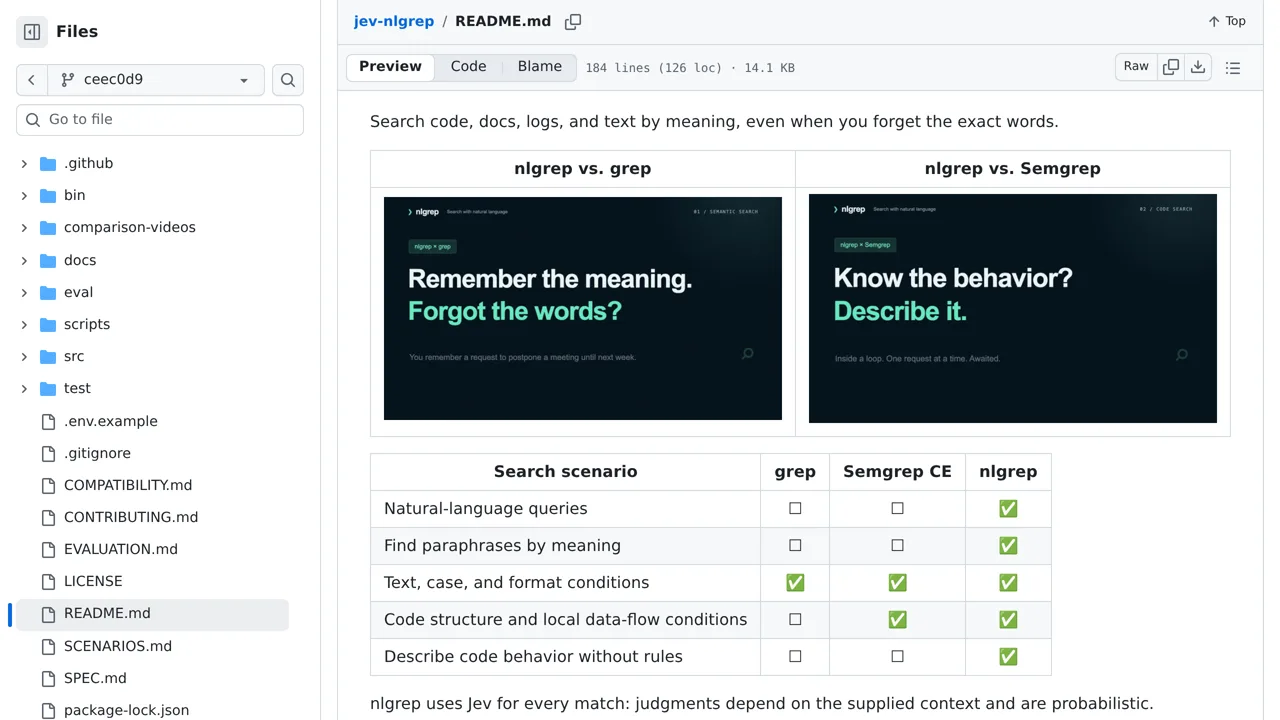The height and width of the screenshot is (720, 1280).
Task: Open the CONTRIBUTING.md file
Action: pyautogui.click(x=131, y=518)
